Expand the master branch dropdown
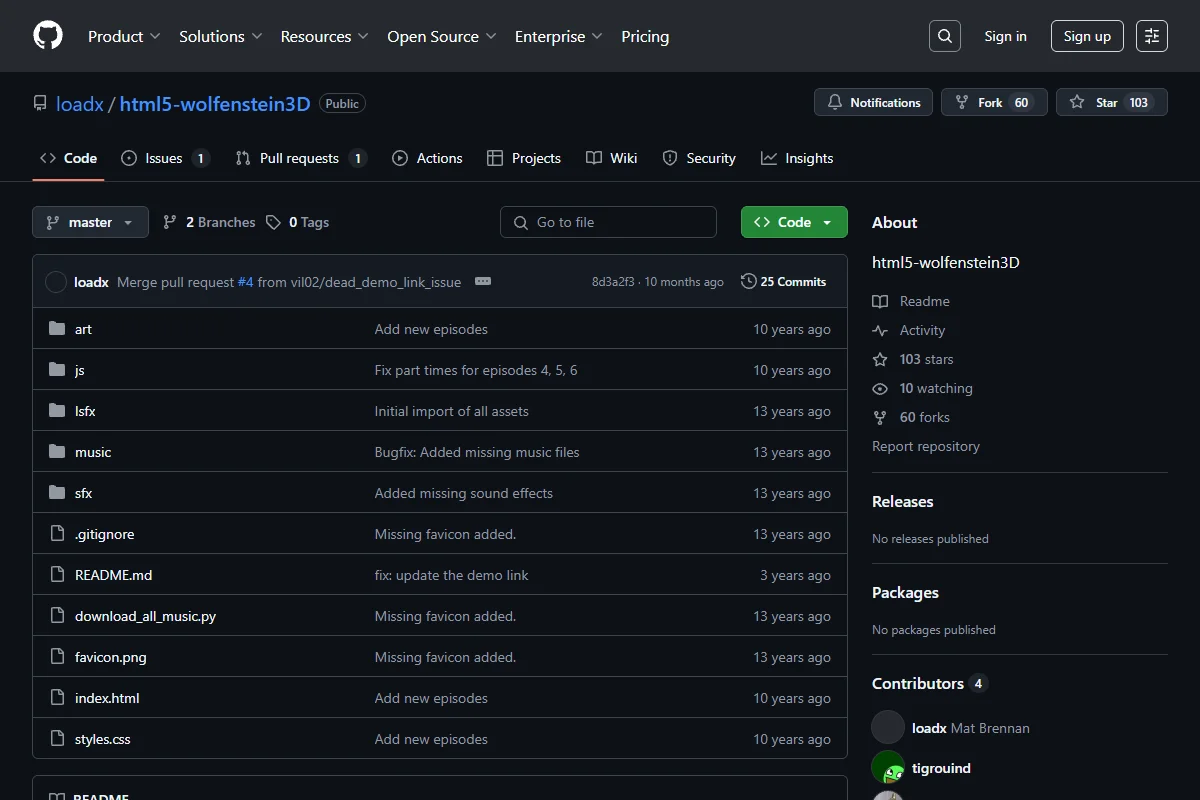The image size is (1200, 800). [90, 222]
